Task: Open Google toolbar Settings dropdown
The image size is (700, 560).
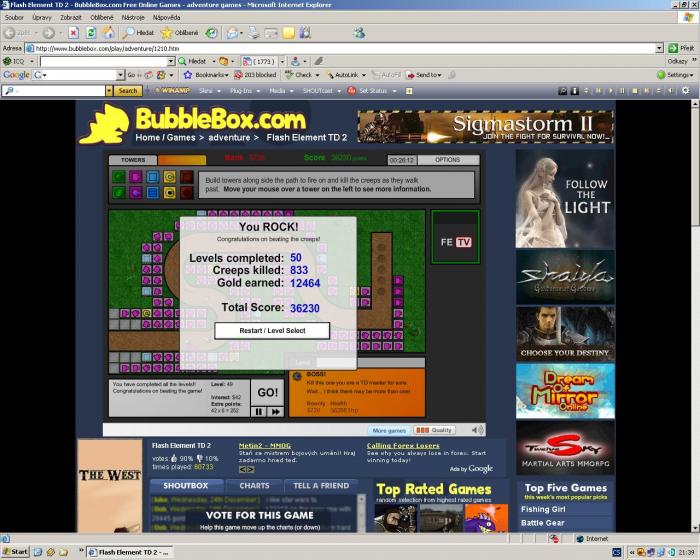Action: pyautogui.click(x=691, y=75)
